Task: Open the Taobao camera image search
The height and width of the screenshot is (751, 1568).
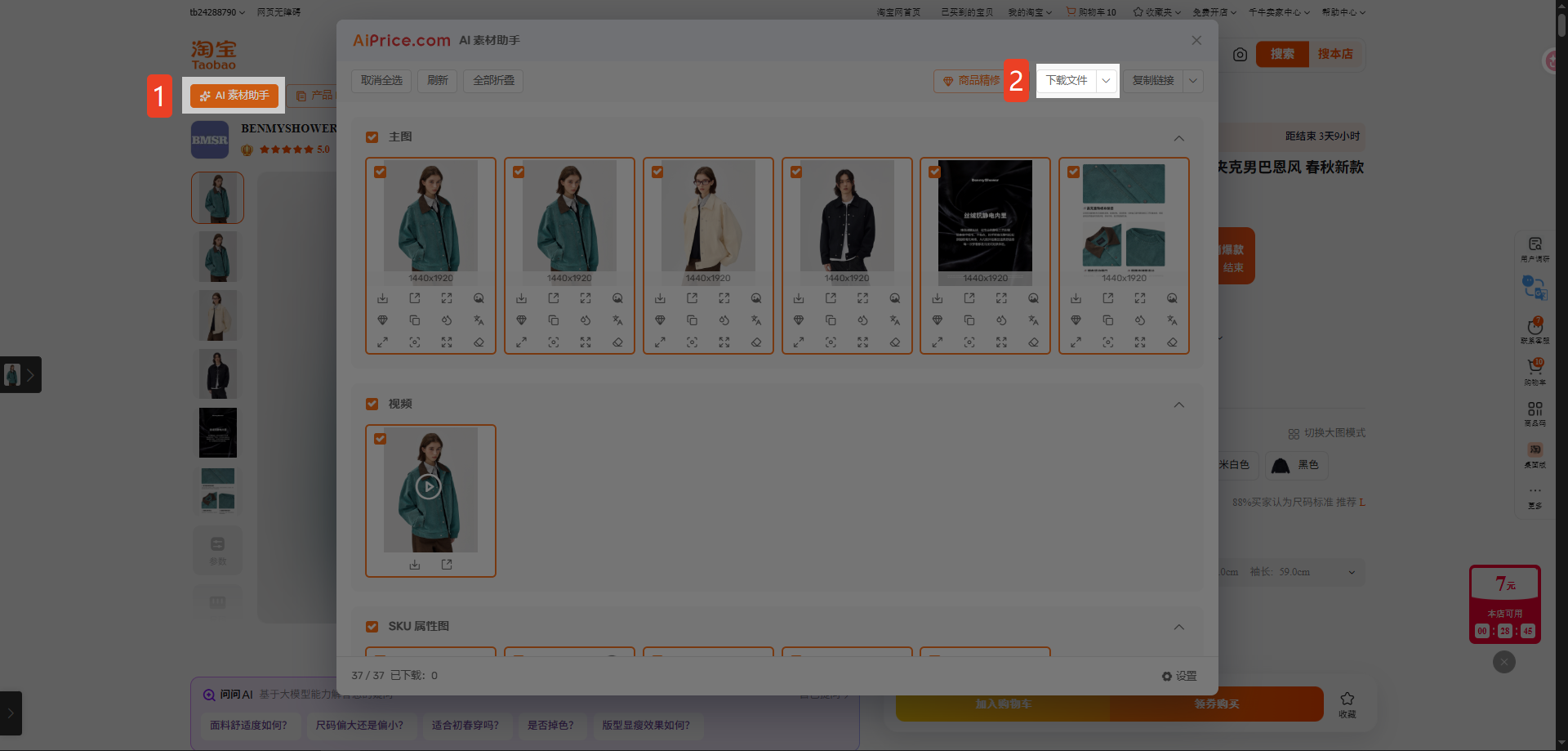Action: [1240, 55]
